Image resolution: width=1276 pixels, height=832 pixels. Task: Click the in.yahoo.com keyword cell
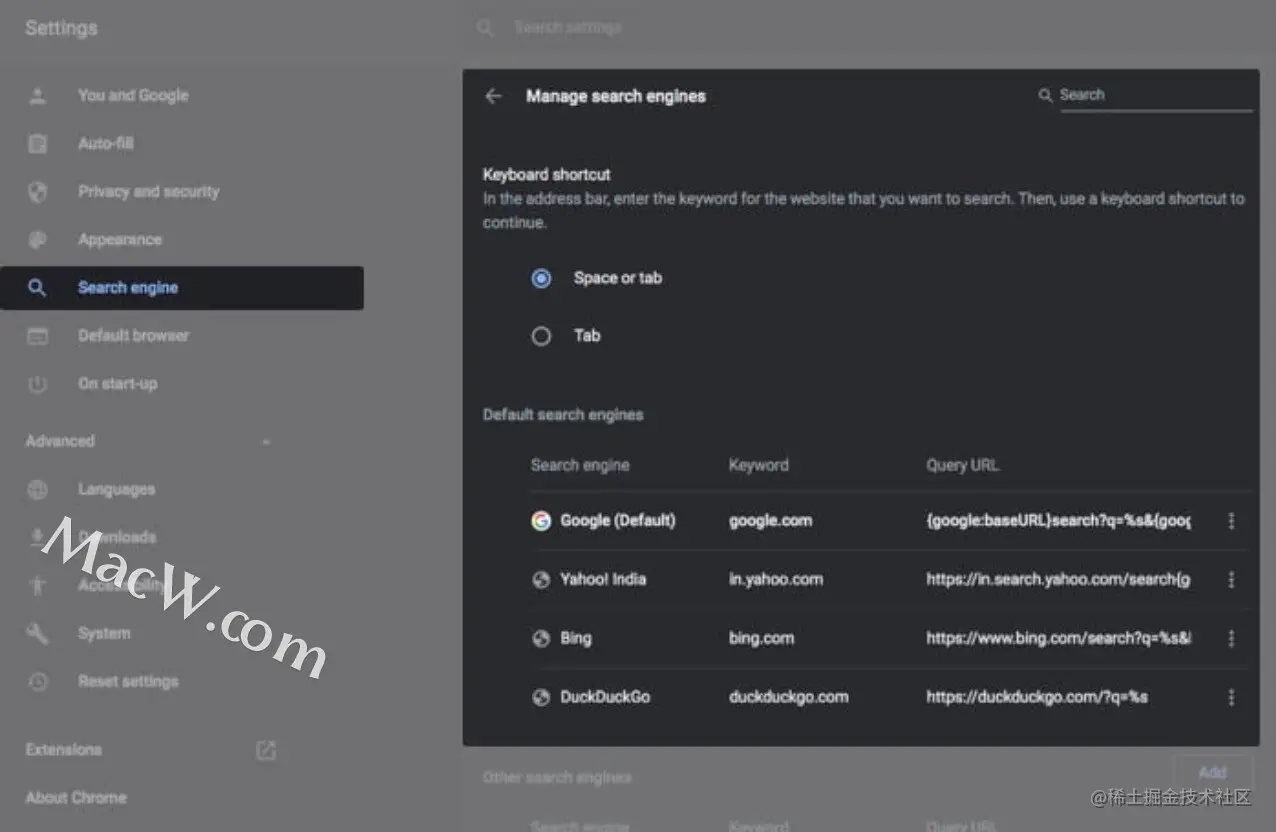click(x=776, y=580)
